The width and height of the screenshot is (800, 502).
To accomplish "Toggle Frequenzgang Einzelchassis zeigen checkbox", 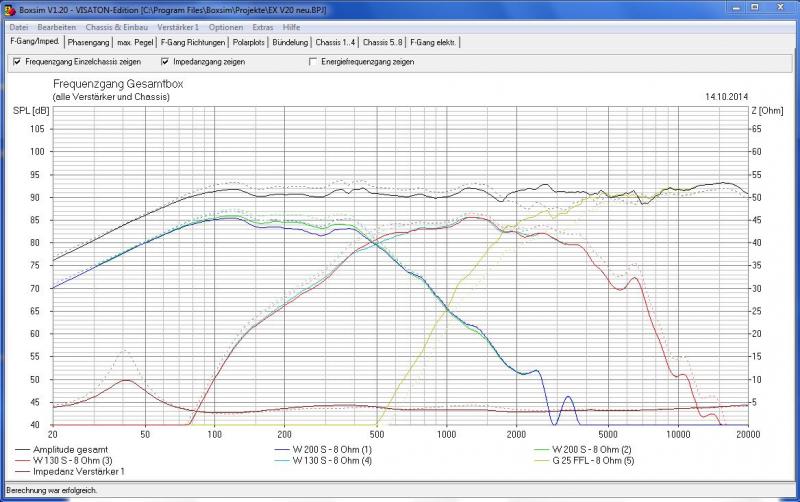I will 17,62.
